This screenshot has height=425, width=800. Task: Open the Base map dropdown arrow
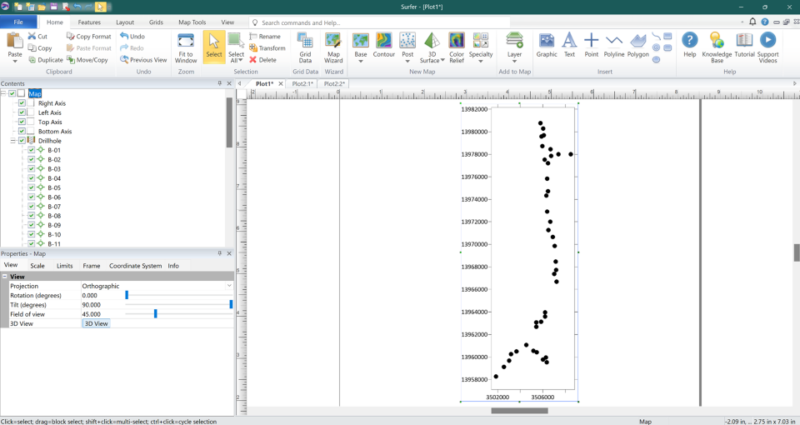pyautogui.click(x=361, y=61)
